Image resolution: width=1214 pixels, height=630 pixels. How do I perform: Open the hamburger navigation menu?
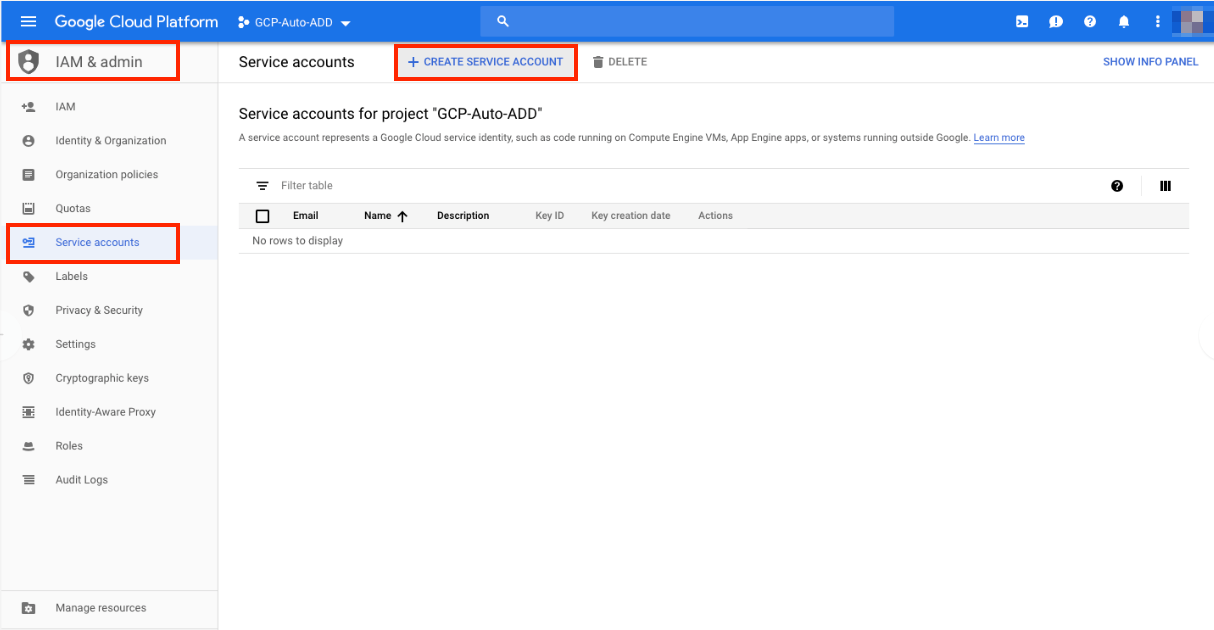[x=28, y=21]
